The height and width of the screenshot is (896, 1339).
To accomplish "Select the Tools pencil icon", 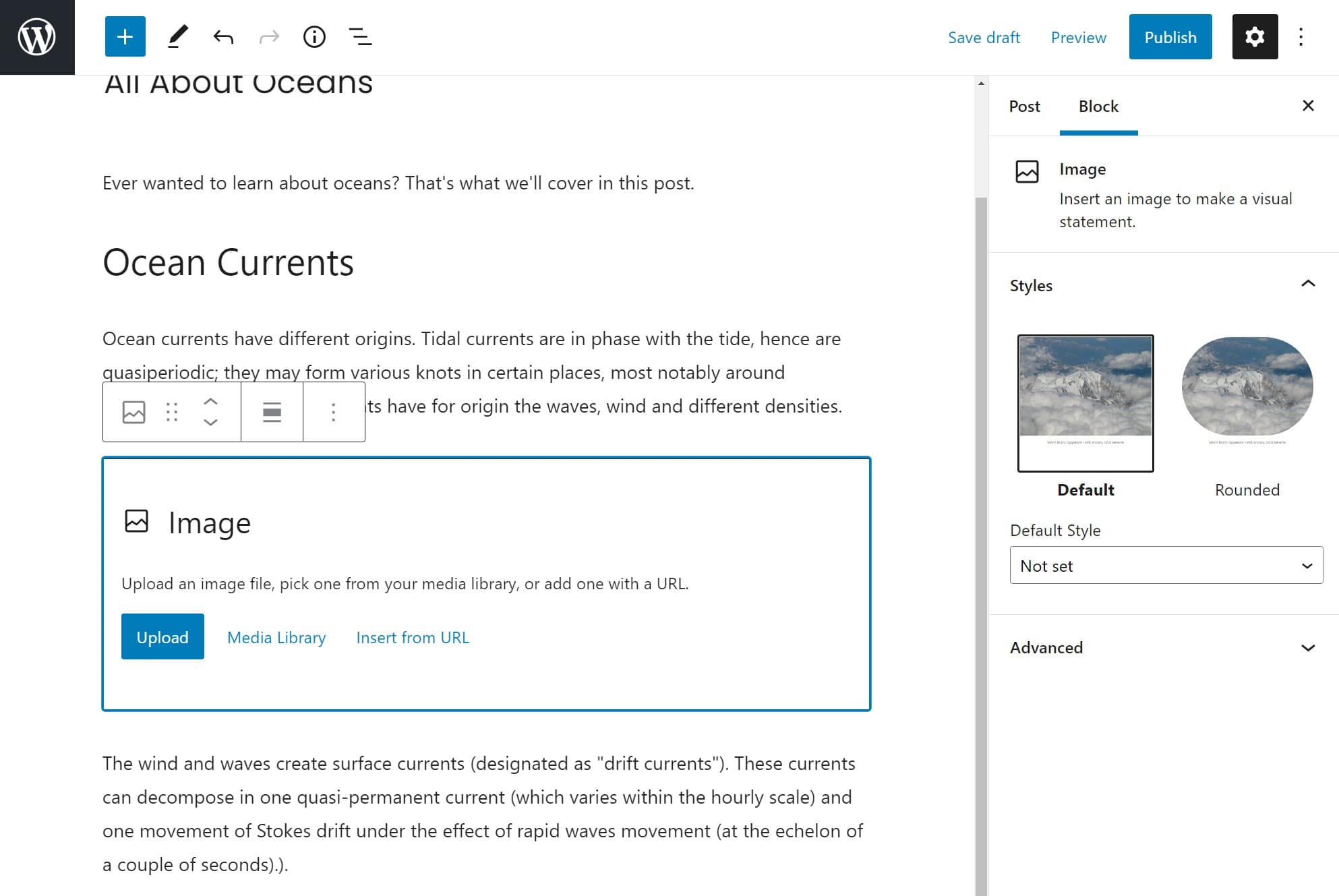I will click(x=178, y=37).
